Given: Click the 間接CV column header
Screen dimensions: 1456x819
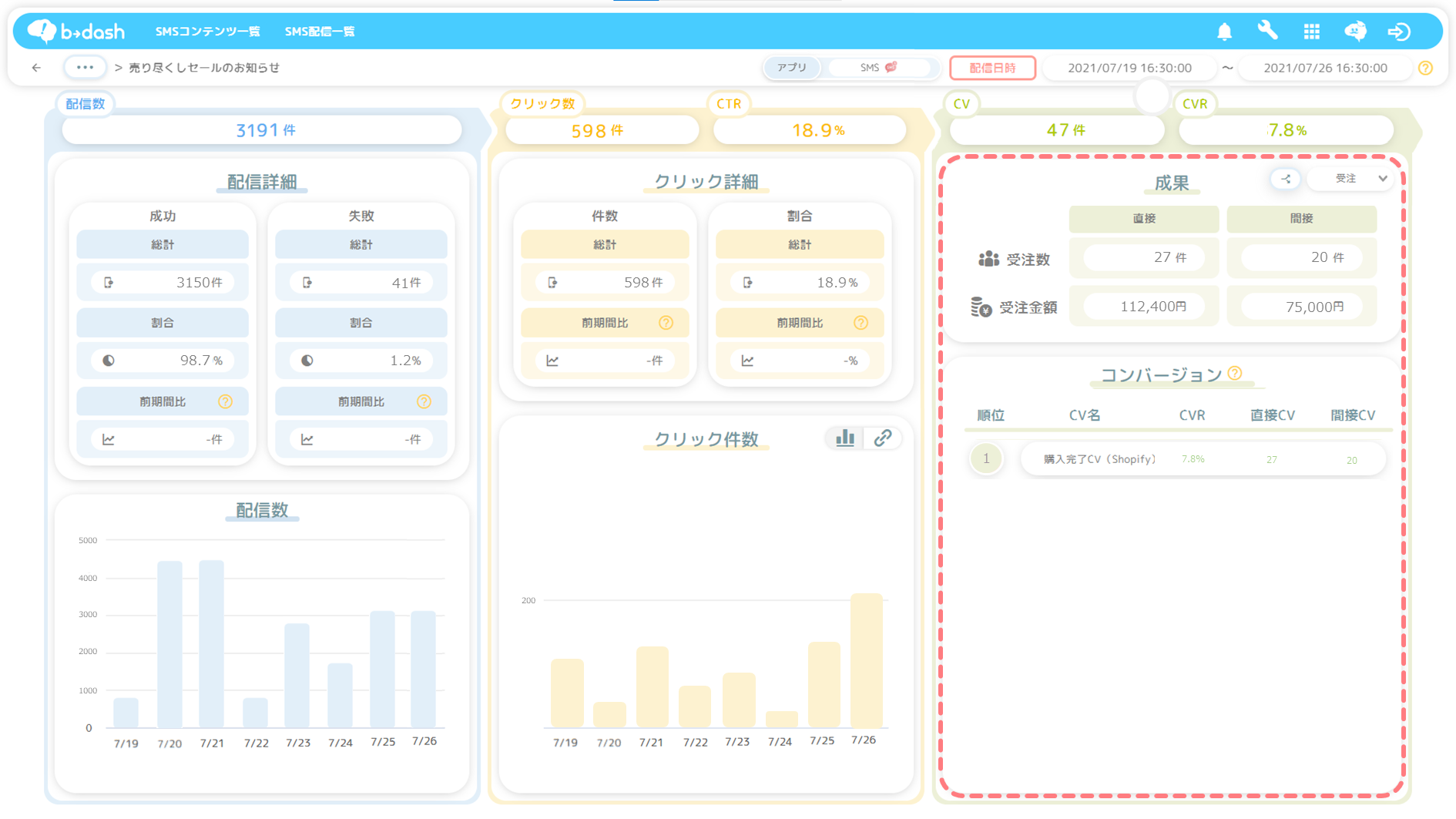Looking at the screenshot, I should (1353, 415).
